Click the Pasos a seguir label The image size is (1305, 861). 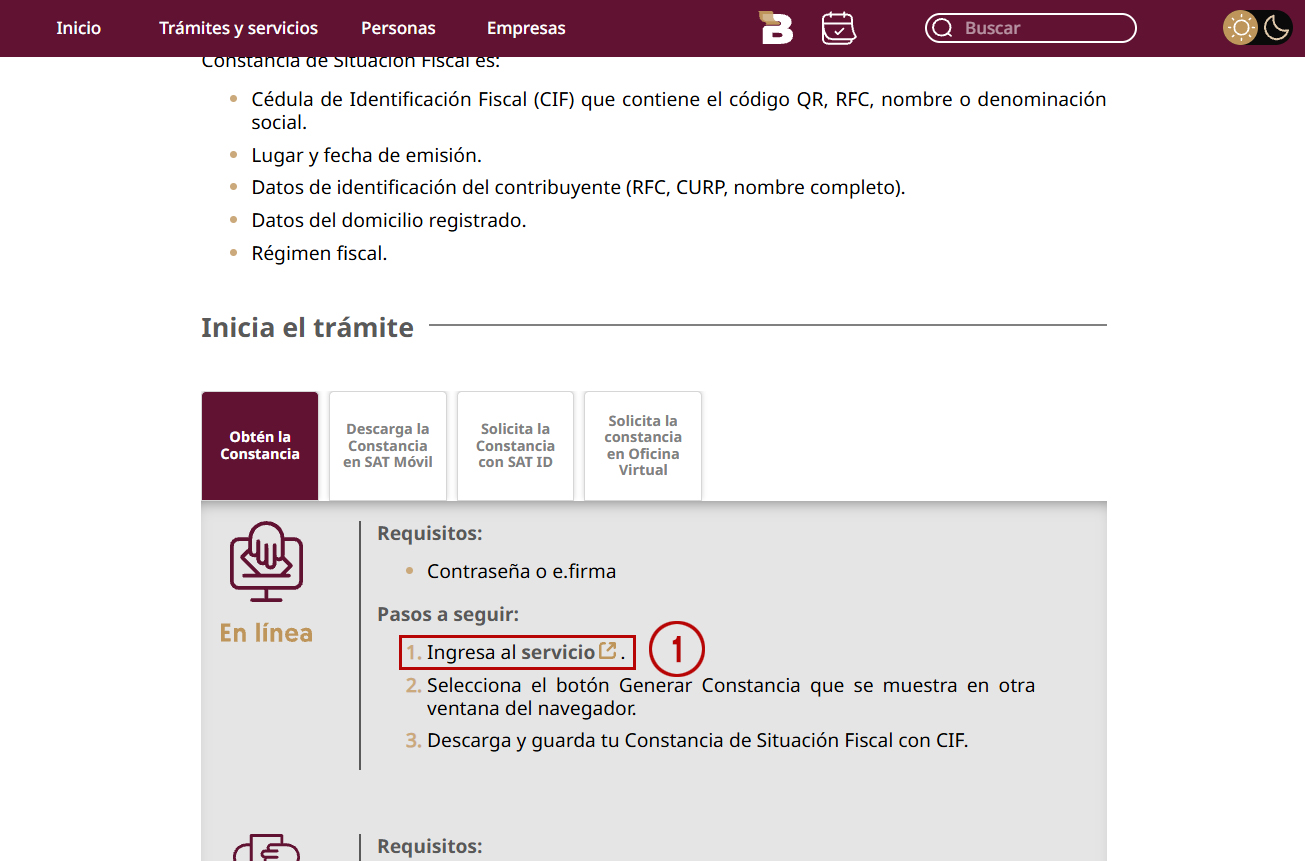pyautogui.click(x=448, y=614)
